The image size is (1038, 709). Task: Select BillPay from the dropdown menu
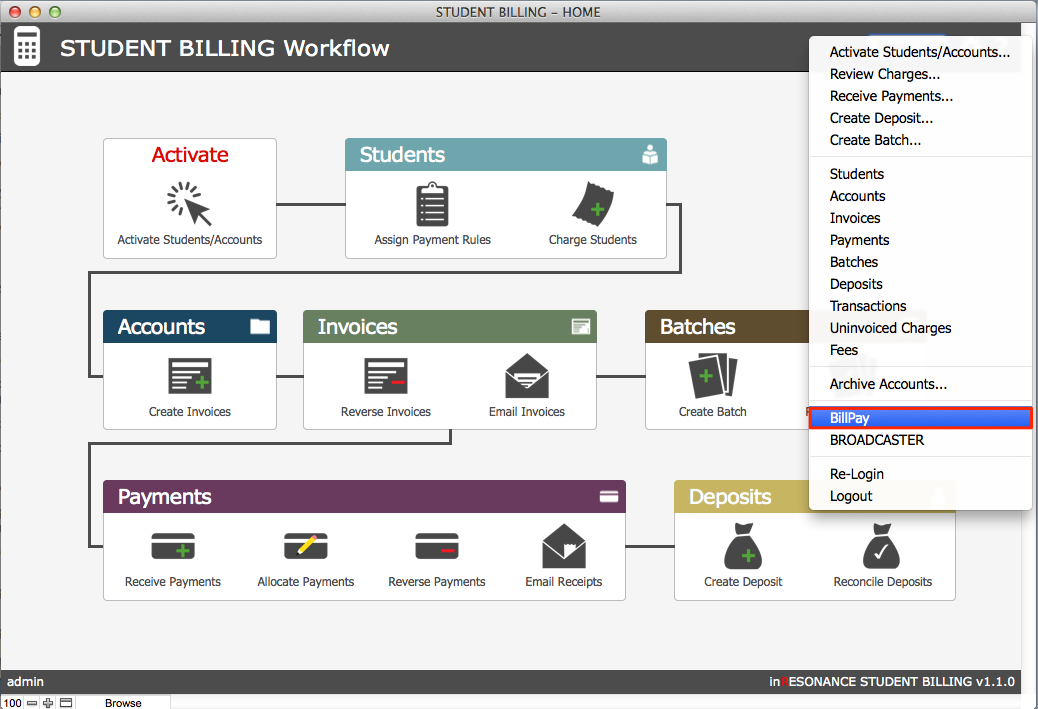pyautogui.click(x=919, y=418)
